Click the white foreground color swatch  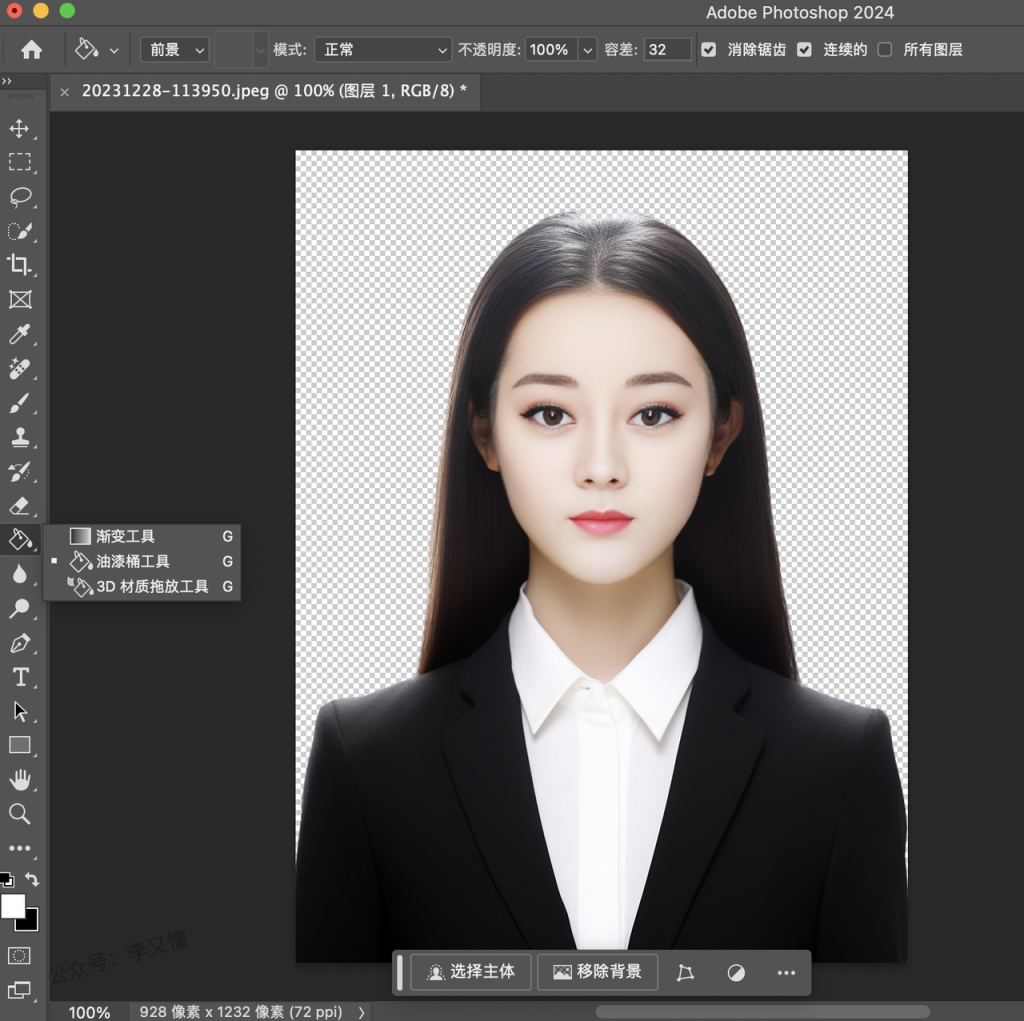[x=12, y=906]
